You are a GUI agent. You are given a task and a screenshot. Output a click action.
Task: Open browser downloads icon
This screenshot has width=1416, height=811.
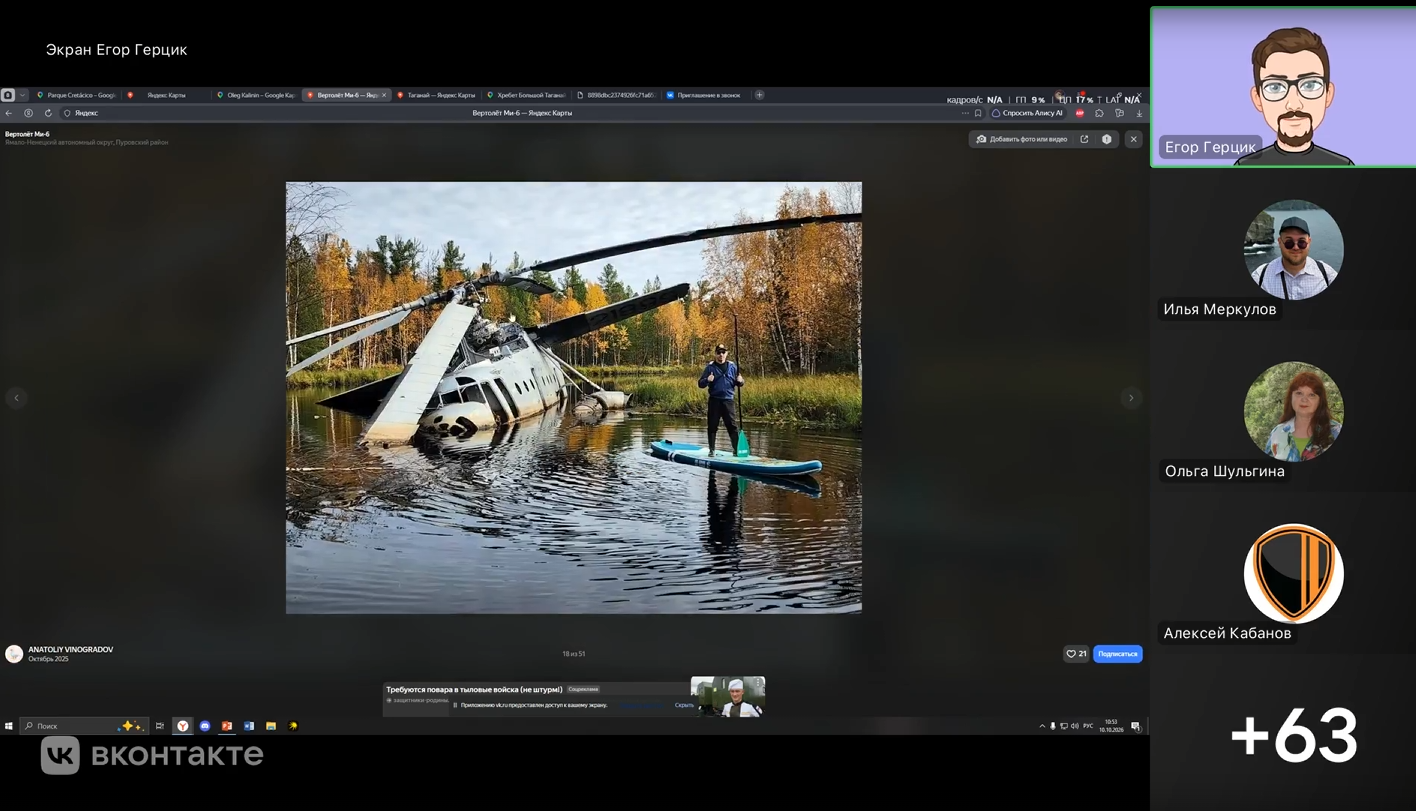(1139, 113)
